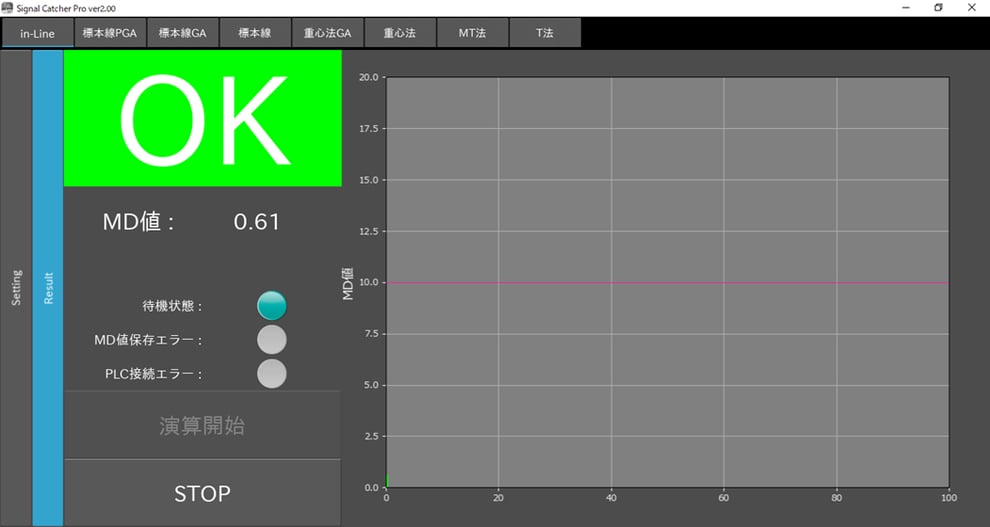
Task: Open the MT法 tab
Action: coord(472,33)
